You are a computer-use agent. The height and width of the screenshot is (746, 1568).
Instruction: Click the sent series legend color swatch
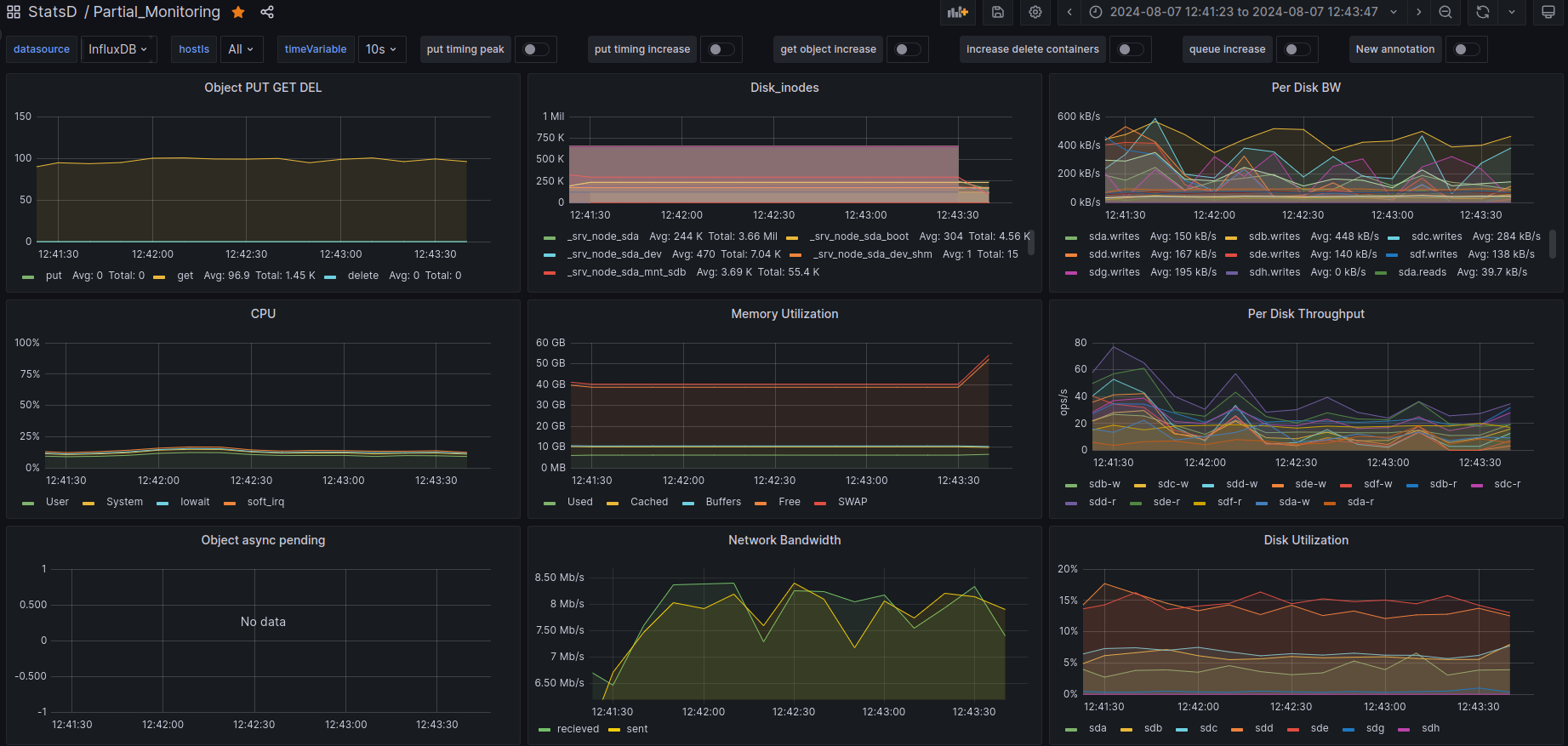[x=614, y=730]
